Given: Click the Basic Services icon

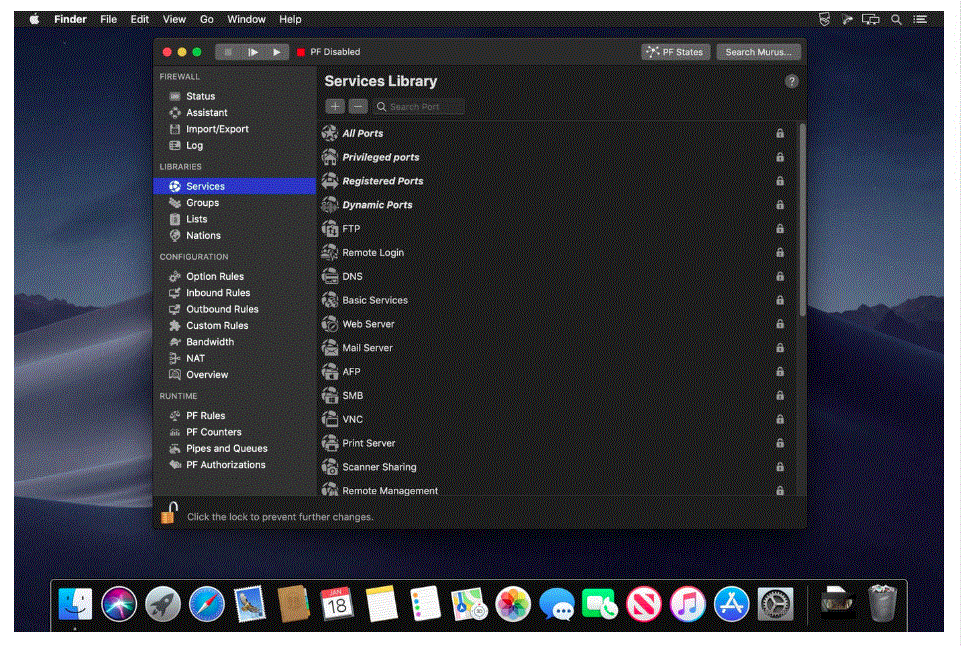Looking at the screenshot, I should (330, 300).
